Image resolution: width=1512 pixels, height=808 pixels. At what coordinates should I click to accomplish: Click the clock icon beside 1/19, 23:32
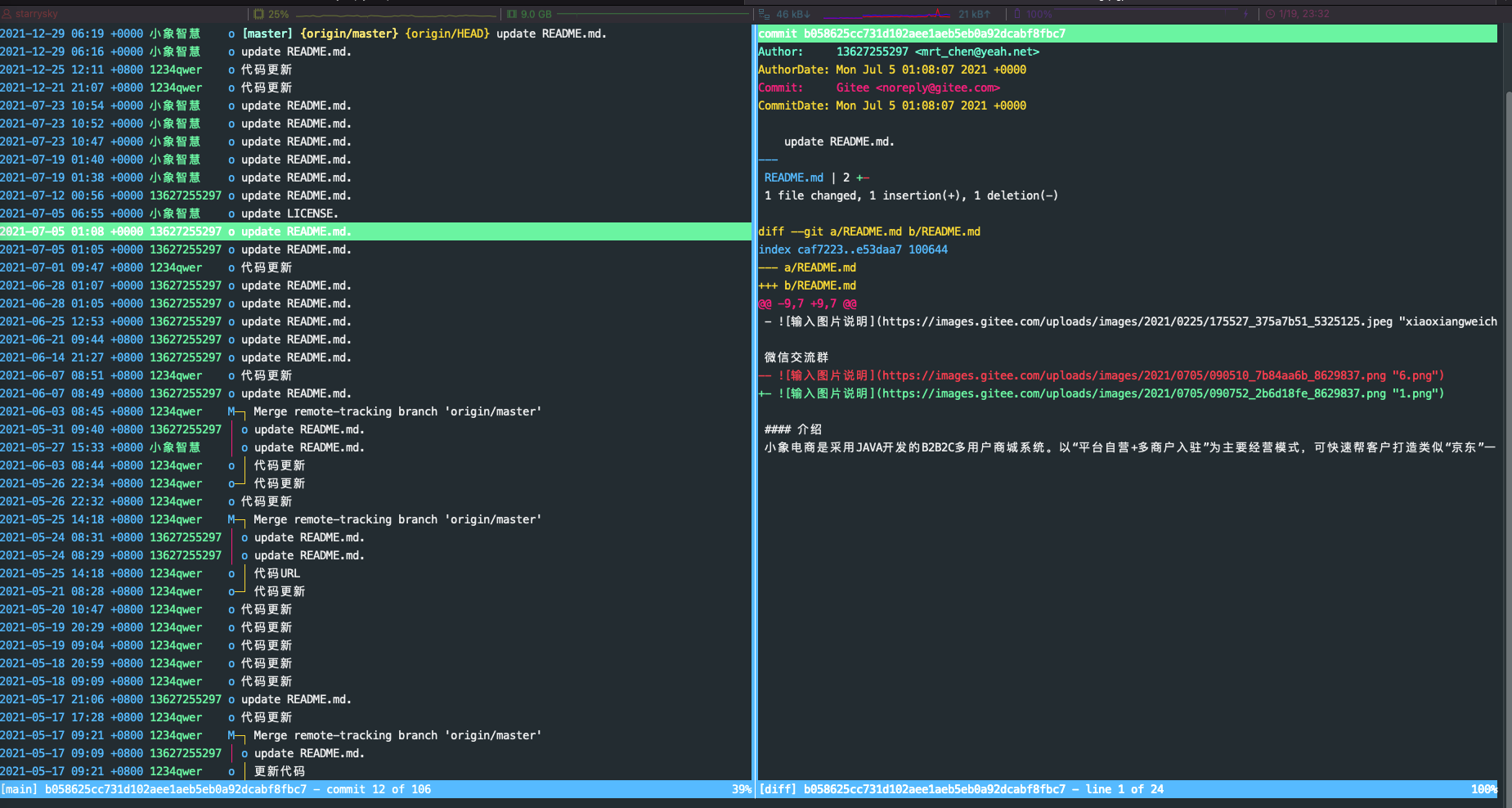1271,14
